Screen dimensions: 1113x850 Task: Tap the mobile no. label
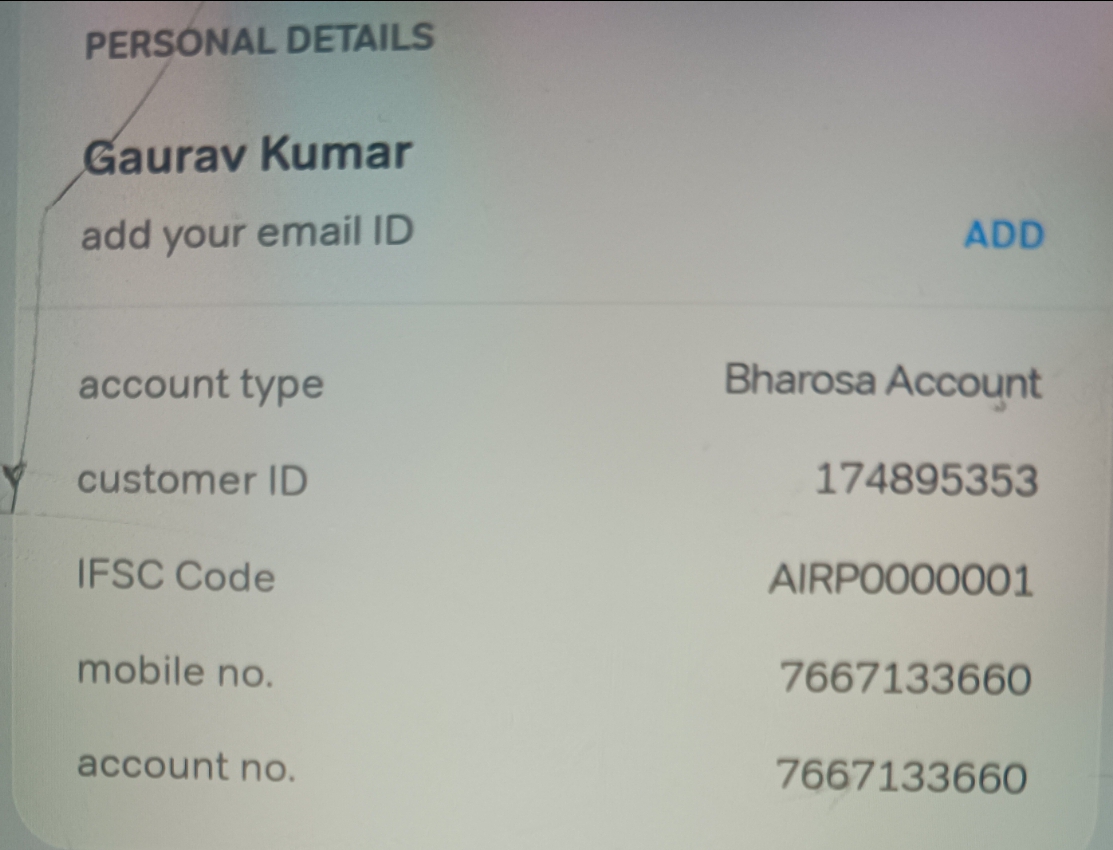point(175,671)
